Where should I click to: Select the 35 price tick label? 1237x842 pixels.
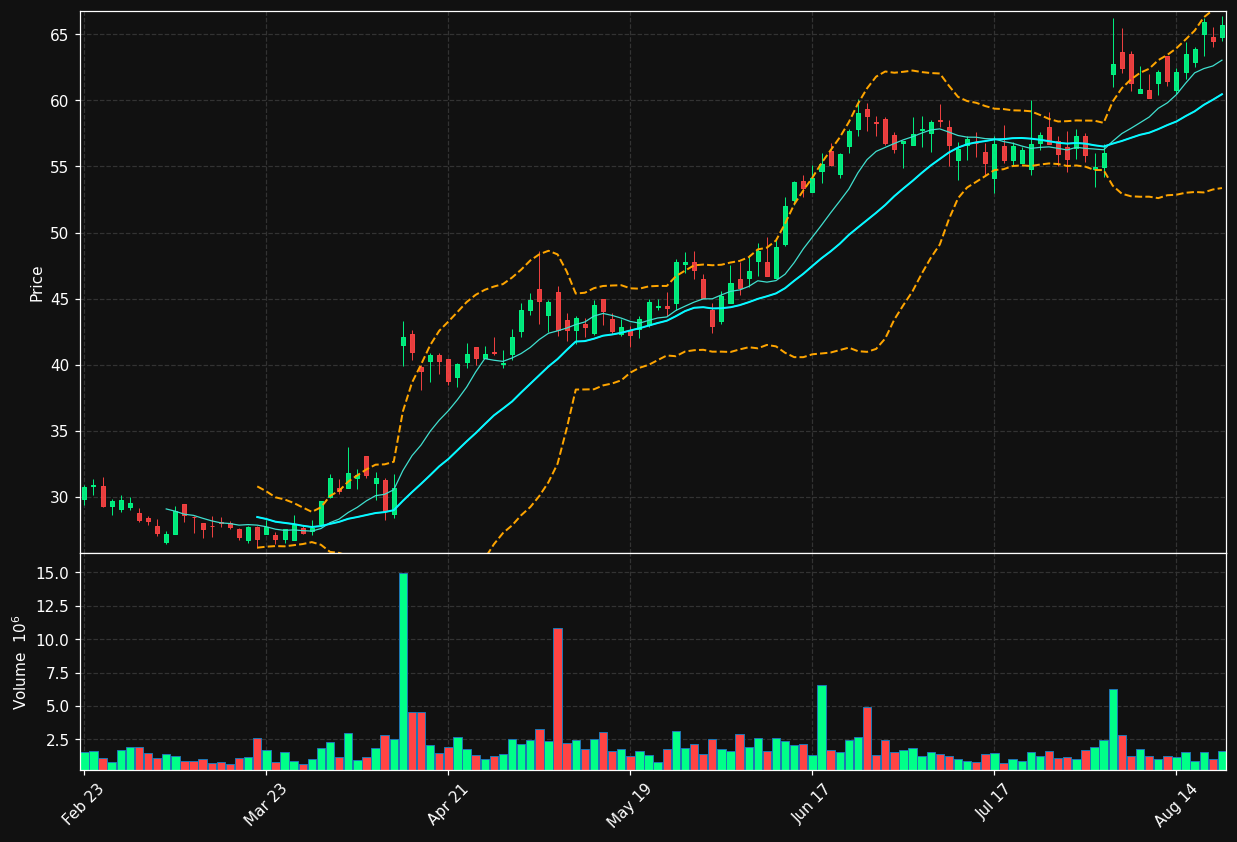click(x=58, y=431)
